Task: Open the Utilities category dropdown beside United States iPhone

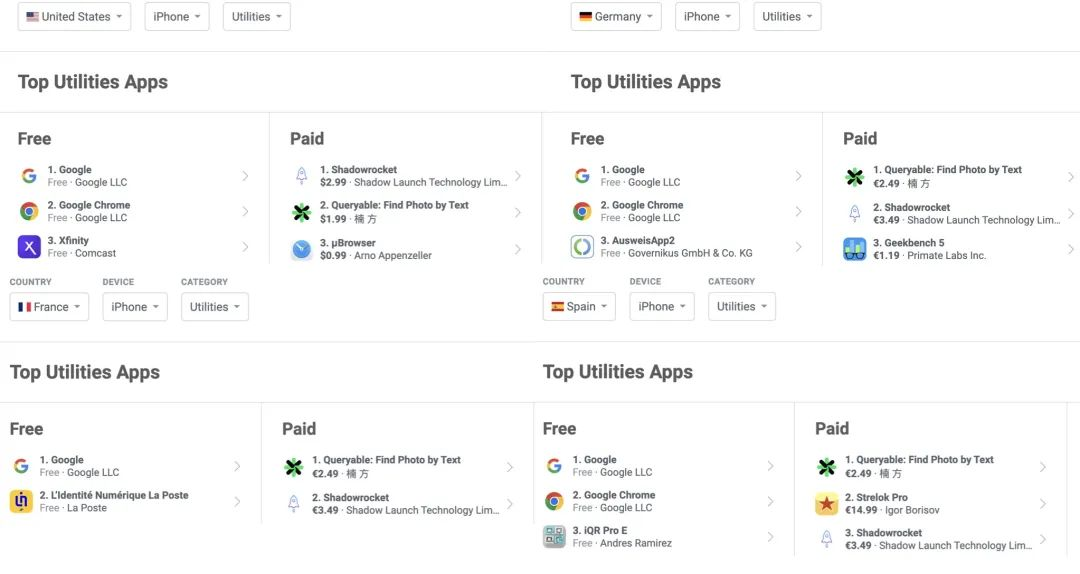Action: tap(256, 17)
